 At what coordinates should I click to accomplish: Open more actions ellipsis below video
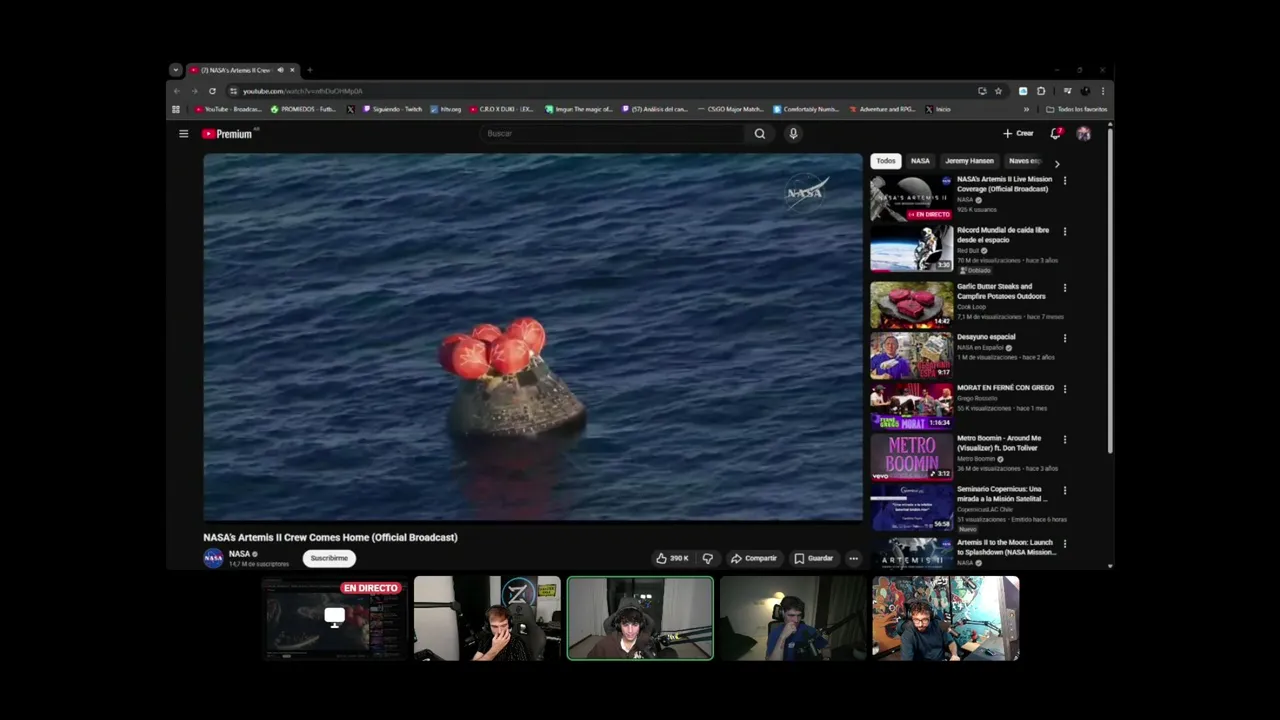point(853,558)
